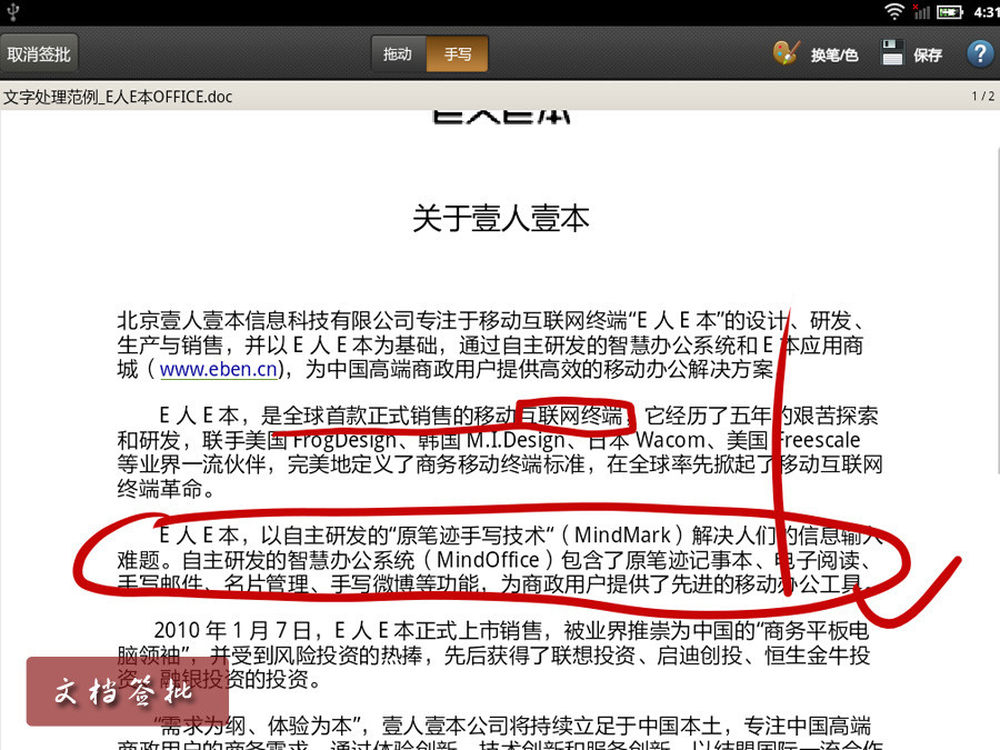Click the date 2010 年 1 月 7 日

[232, 631]
